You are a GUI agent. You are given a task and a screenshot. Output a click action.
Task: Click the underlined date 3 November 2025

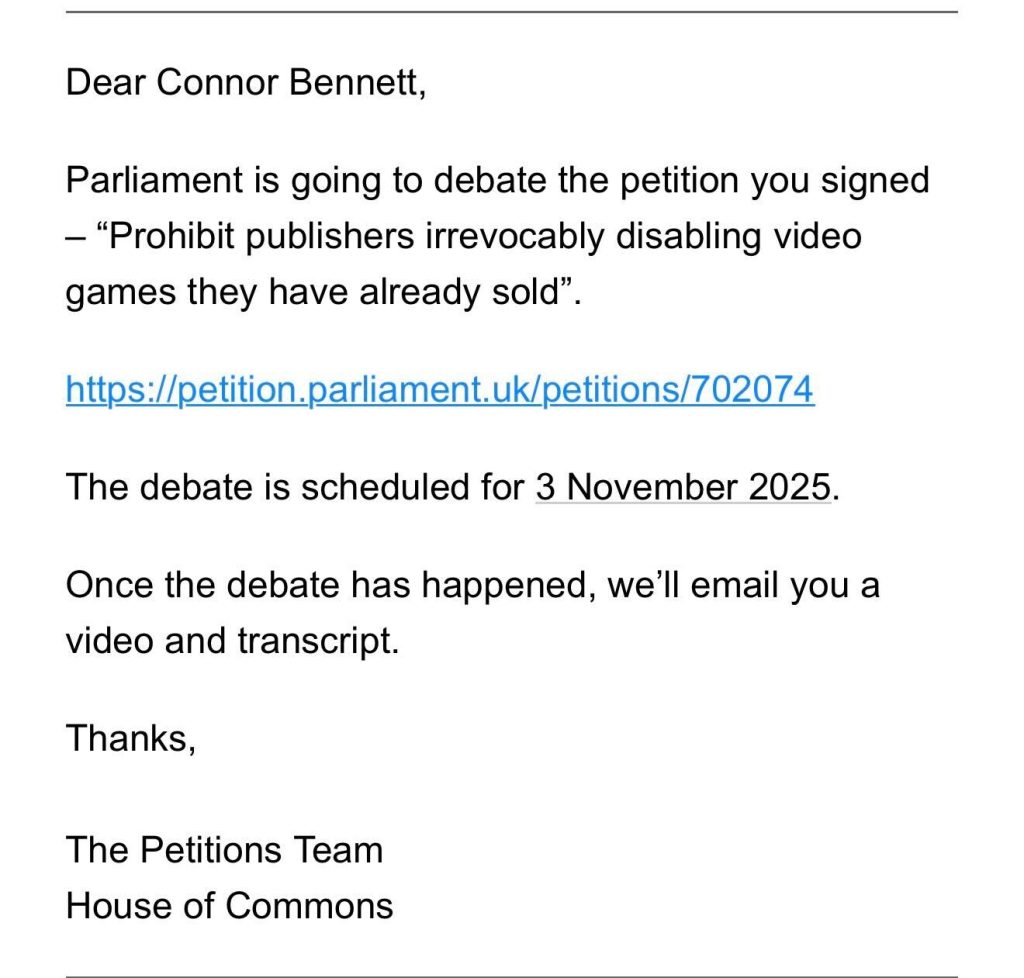coord(683,487)
